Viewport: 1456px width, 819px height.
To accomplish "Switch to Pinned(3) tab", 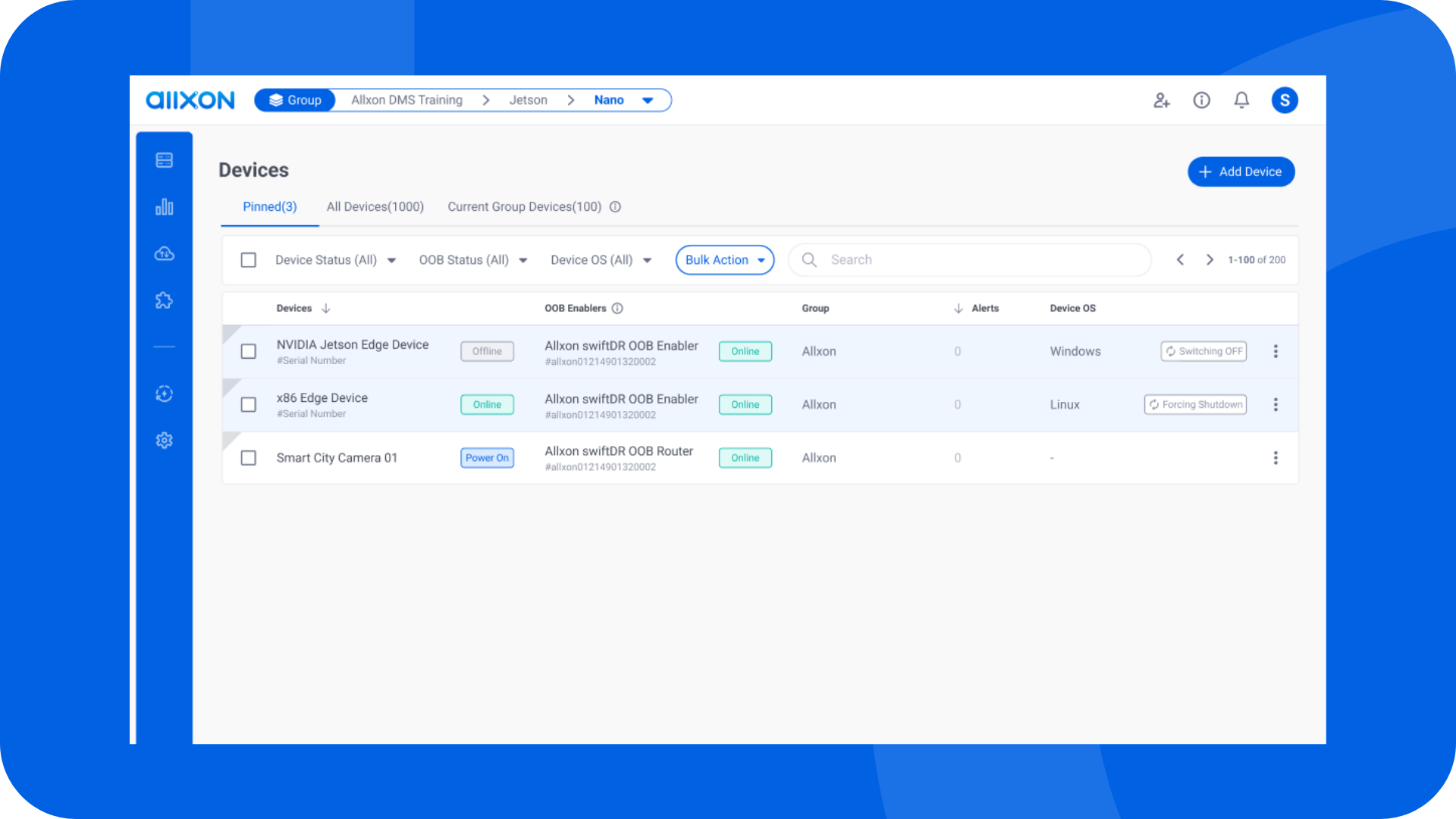I will point(270,207).
